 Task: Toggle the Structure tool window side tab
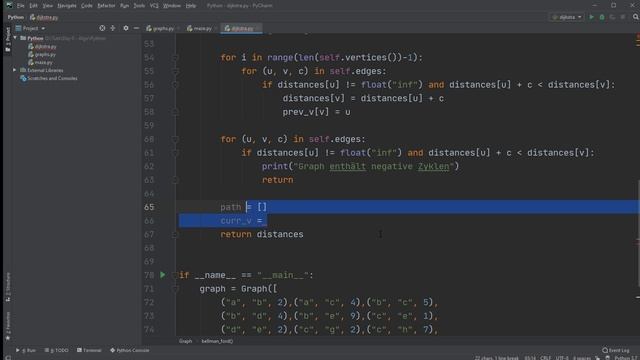click(x=8, y=287)
